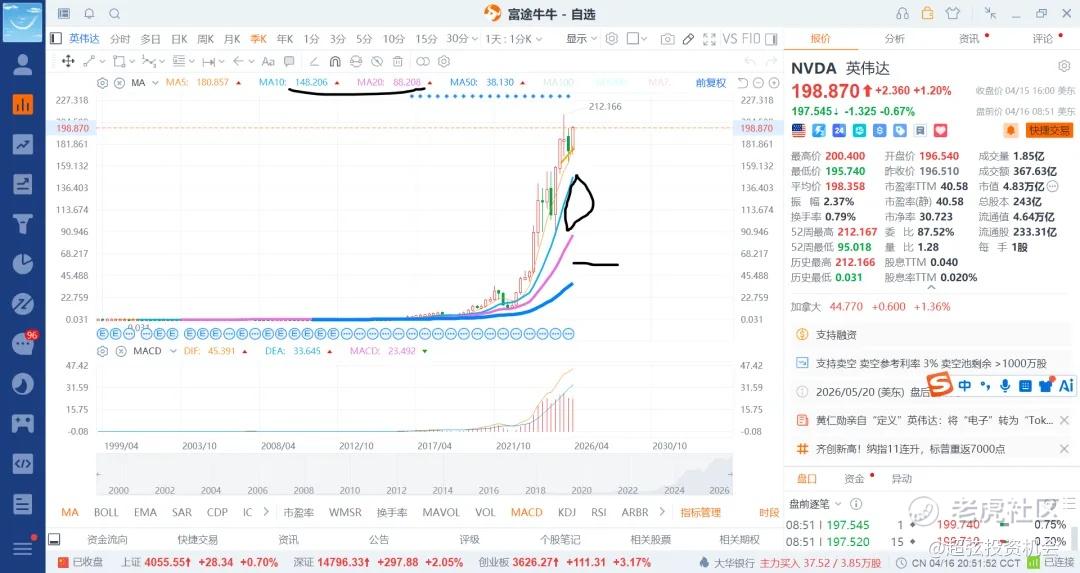This screenshot has width=1080, height=573.
Task: Click zoom out minus button on chart
Action: coord(758,83)
